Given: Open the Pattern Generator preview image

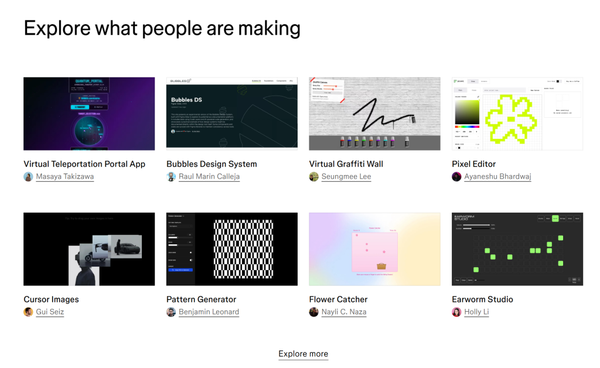Looking at the screenshot, I should [232, 249].
